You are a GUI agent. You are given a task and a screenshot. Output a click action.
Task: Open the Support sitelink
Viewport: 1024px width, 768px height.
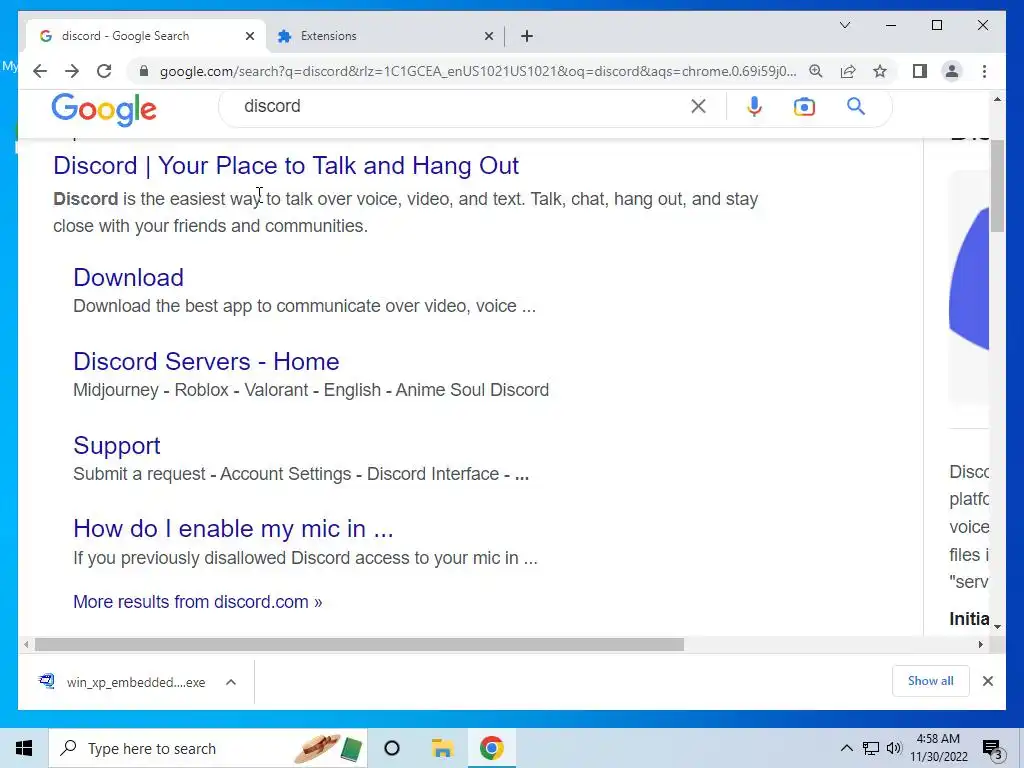click(117, 445)
